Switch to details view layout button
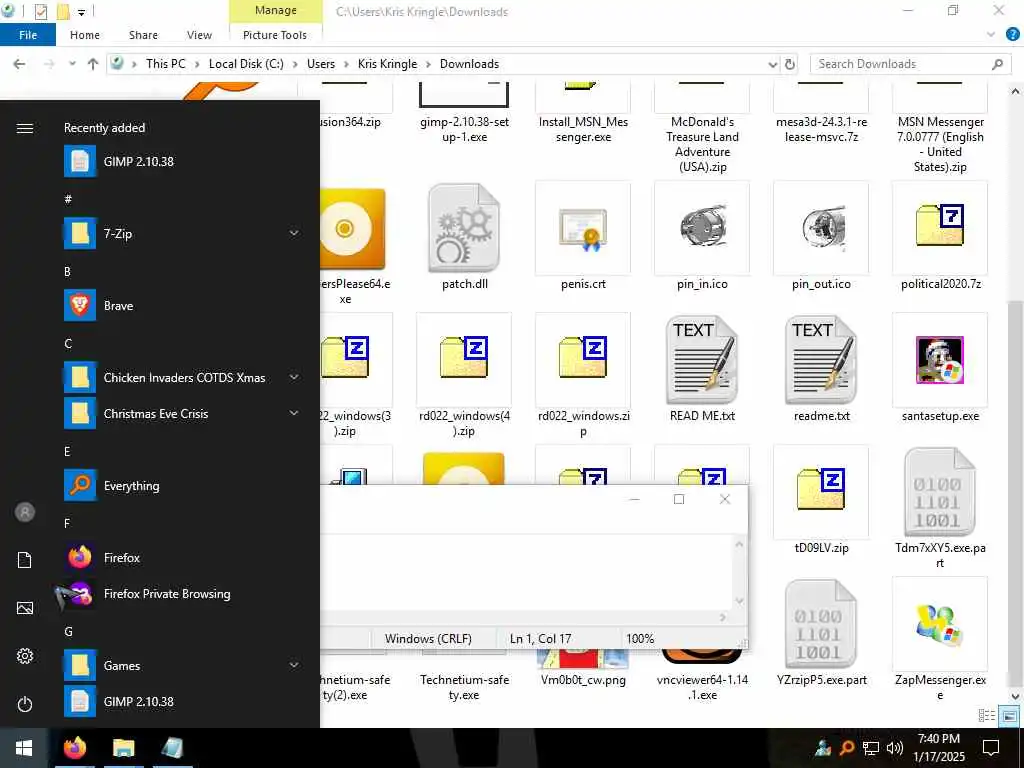This screenshot has width=1024, height=768. [x=987, y=716]
